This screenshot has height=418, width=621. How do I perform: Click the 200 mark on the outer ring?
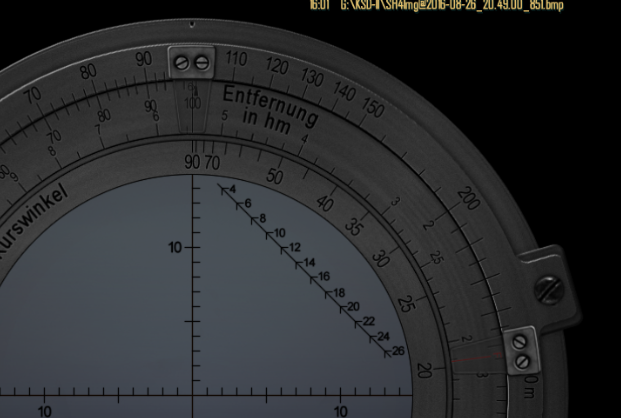(x=469, y=199)
